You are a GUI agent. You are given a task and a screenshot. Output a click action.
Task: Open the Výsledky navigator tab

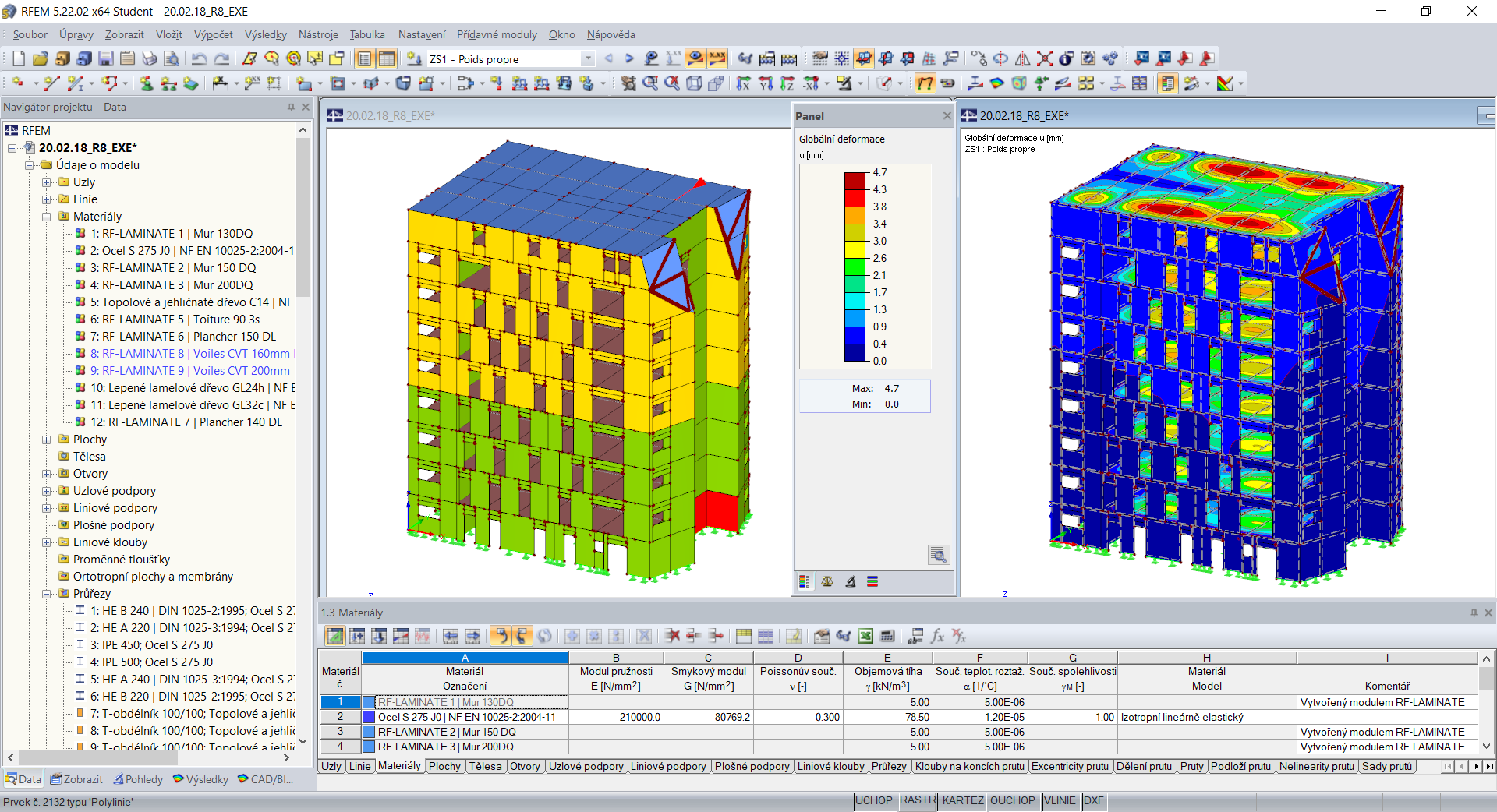[201, 779]
